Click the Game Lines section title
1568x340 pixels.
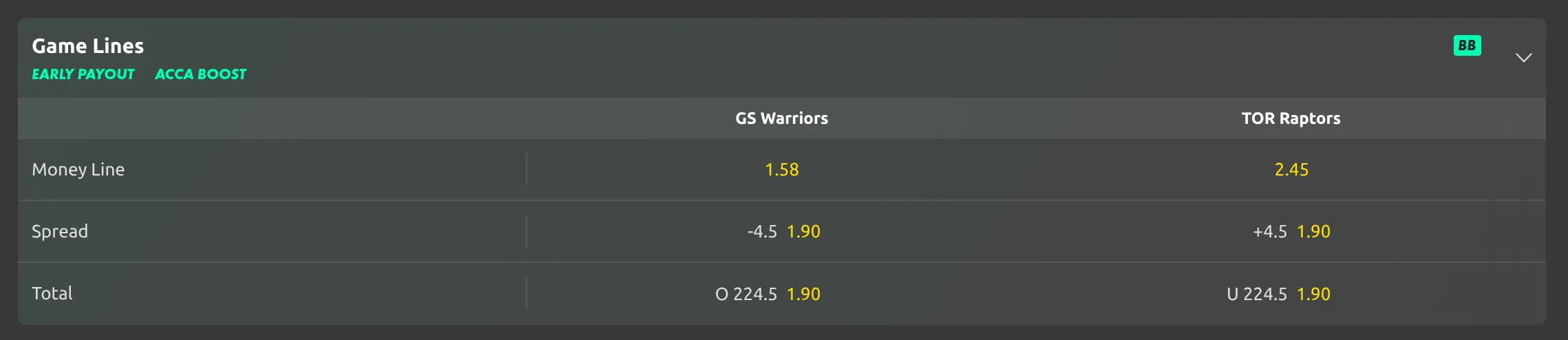click(88, 46)
